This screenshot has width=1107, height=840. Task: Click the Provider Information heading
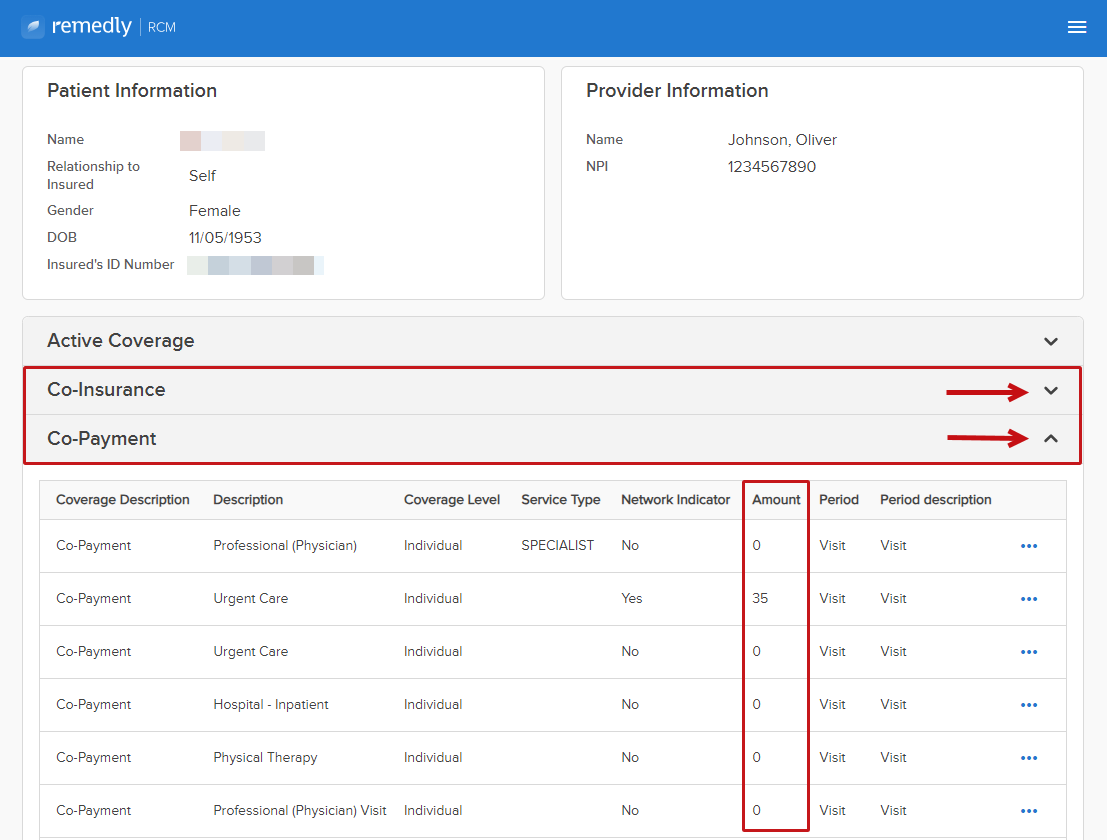677,90
